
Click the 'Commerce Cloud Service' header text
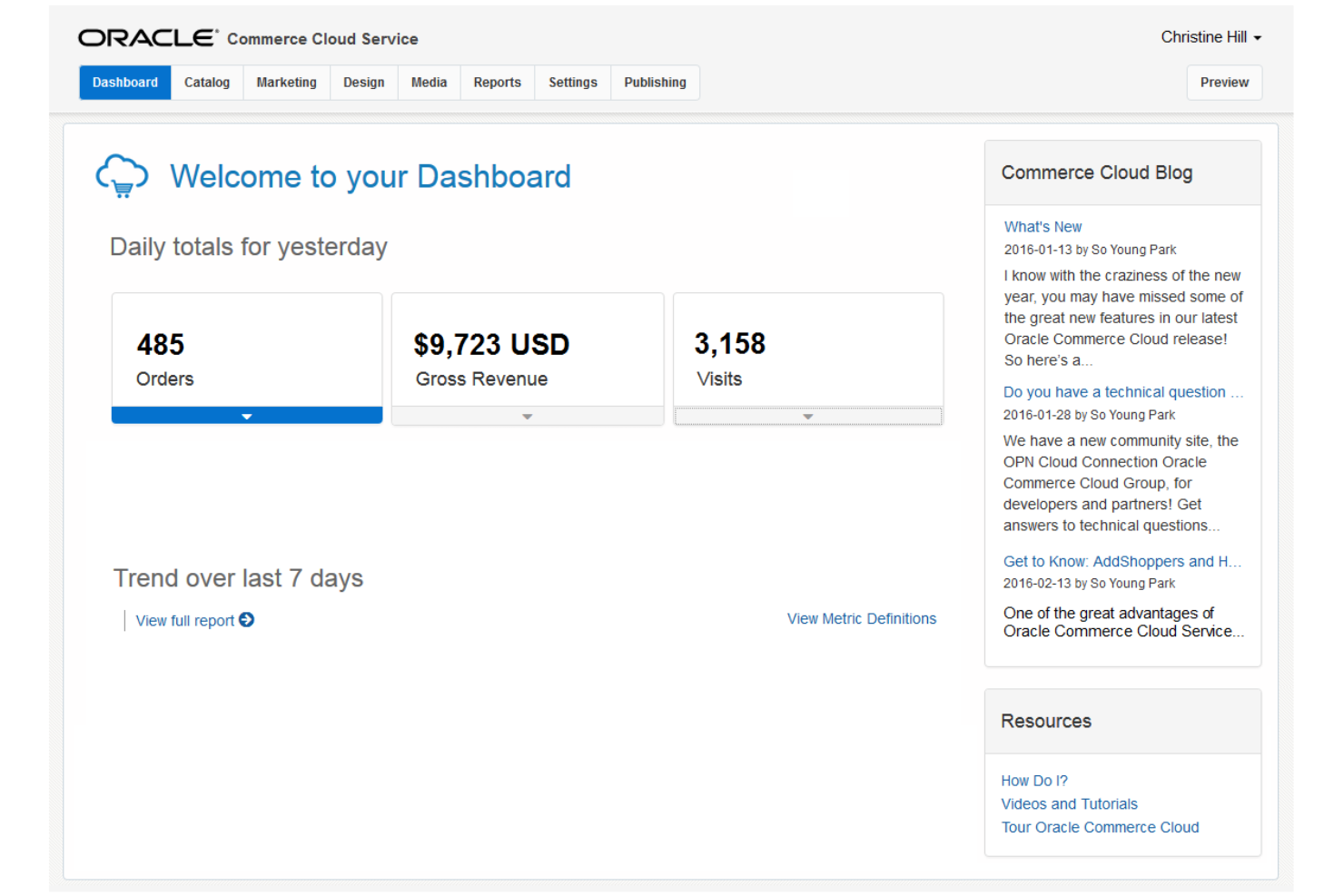(322, 39)
